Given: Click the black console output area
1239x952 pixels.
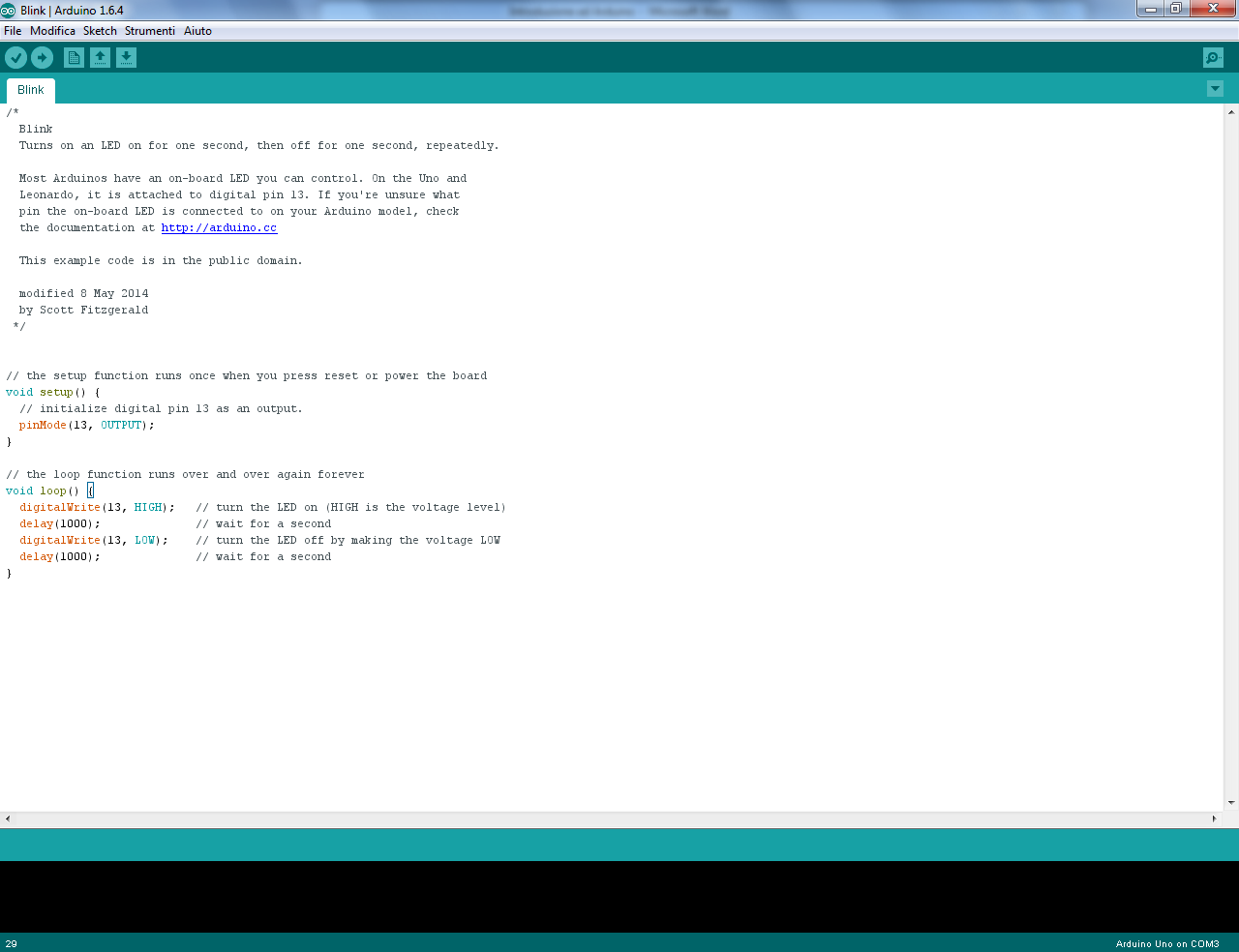Looking at the screenshot, I should click(x=619, y=897).
